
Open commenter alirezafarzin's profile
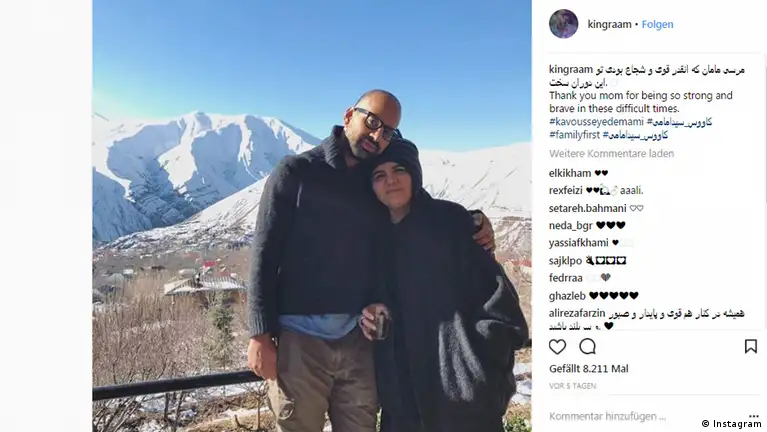(x=577, y=313)
